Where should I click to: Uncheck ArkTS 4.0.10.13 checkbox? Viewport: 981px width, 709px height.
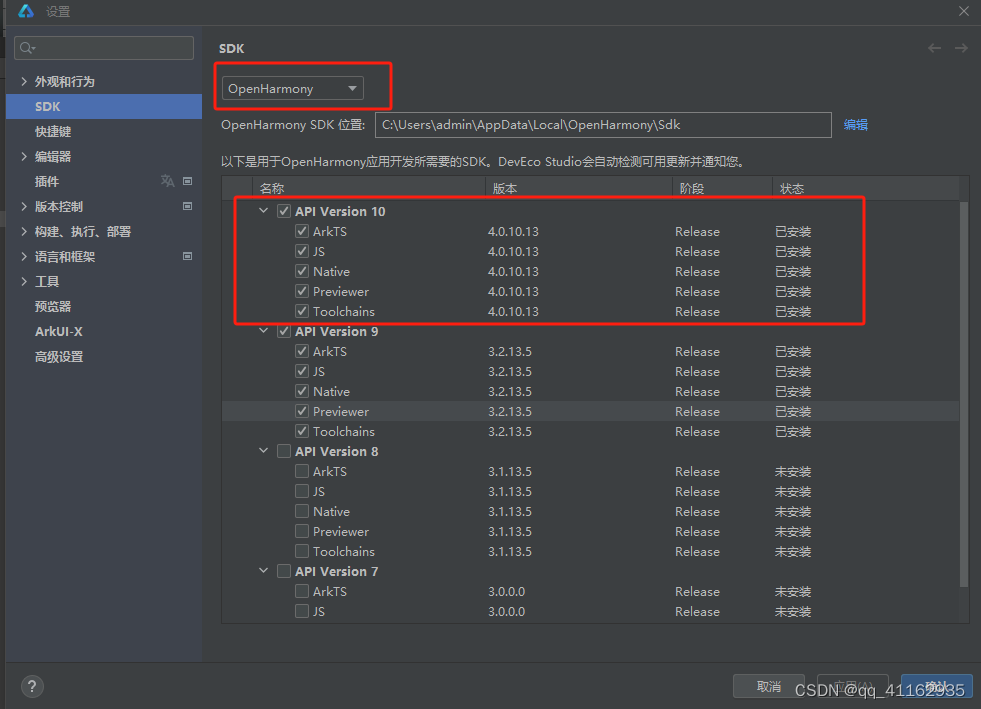tap(302, 231)
